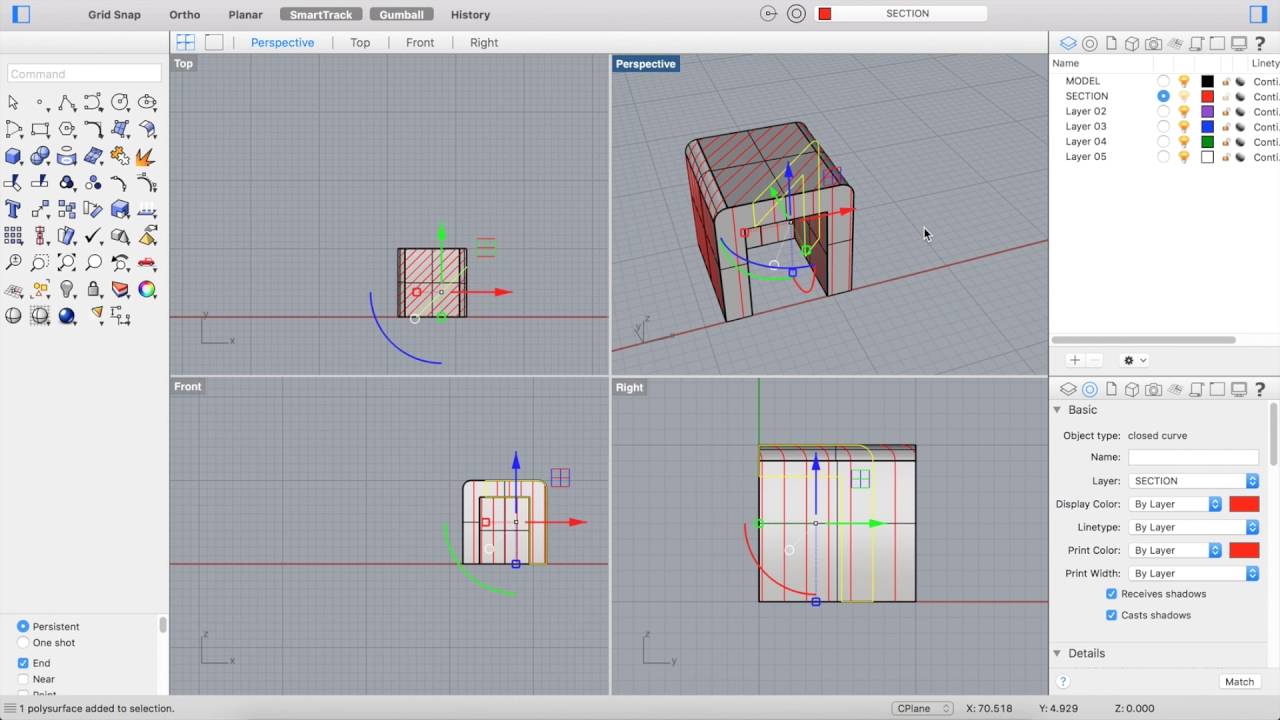Image resolution: width=1280 pixels, height=720 pixels.
Task: Hide the MODEL layer via light bulb
Action: [1184, 81]
